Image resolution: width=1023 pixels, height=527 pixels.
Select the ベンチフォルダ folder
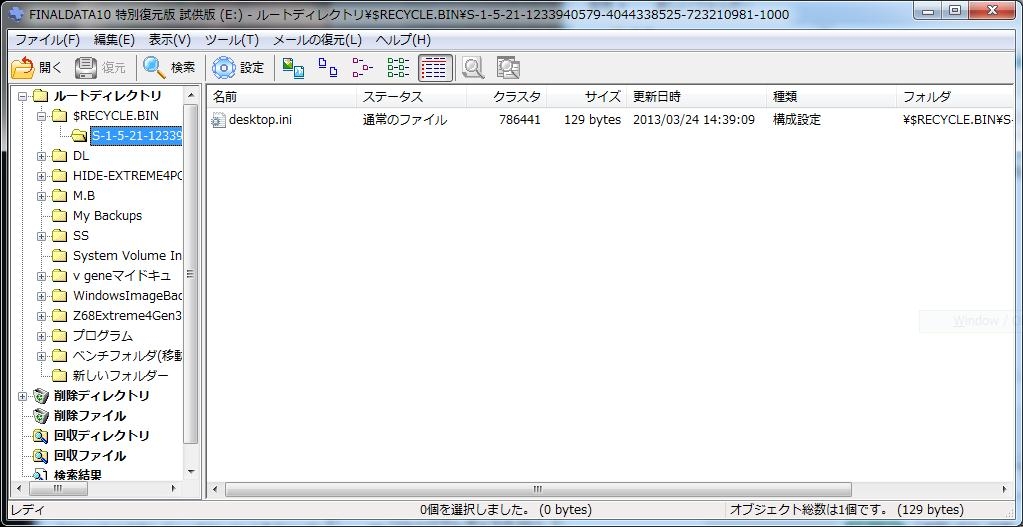click(x=127, y=356)
